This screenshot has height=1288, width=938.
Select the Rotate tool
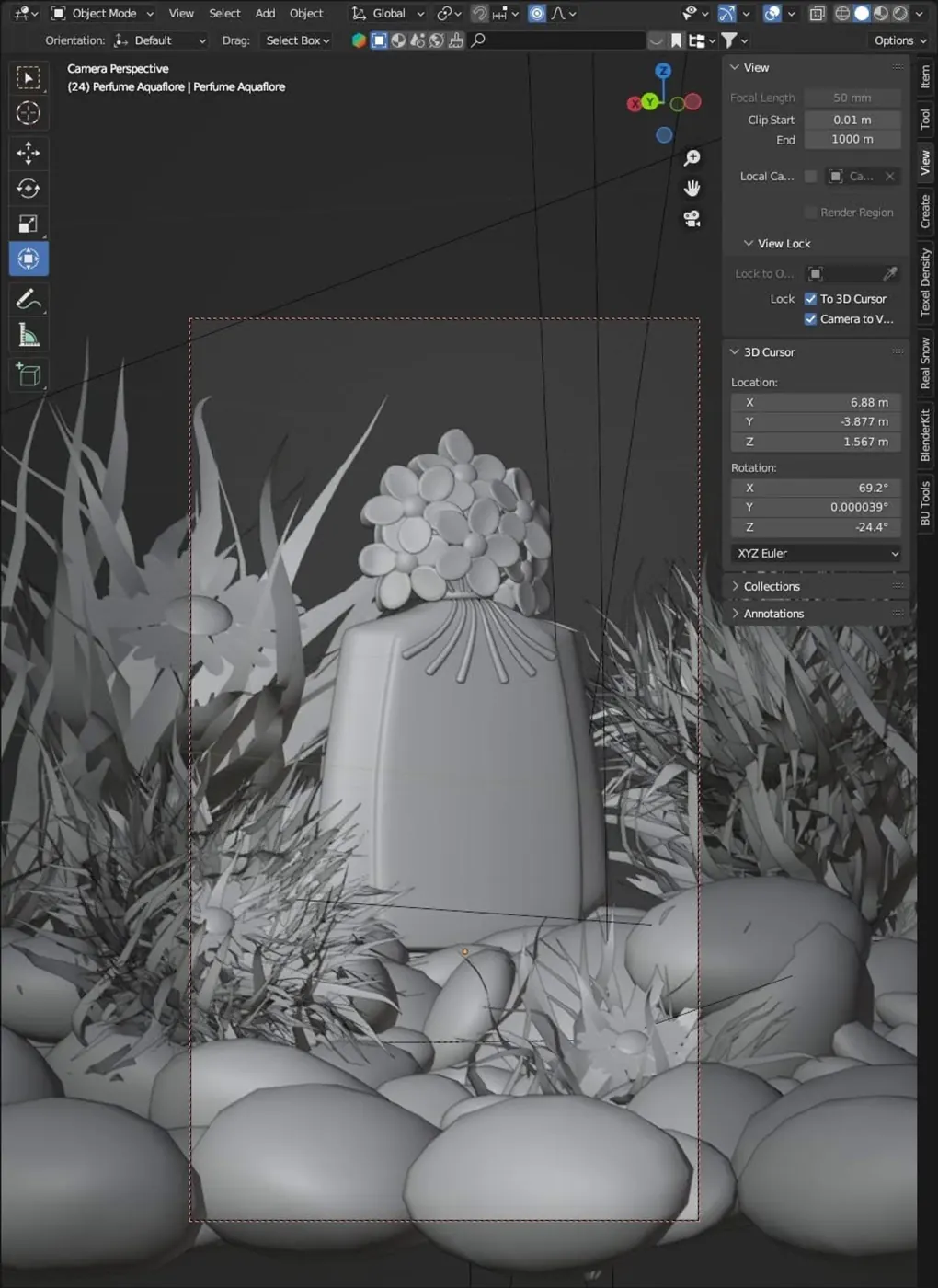(x=29, y=189)
